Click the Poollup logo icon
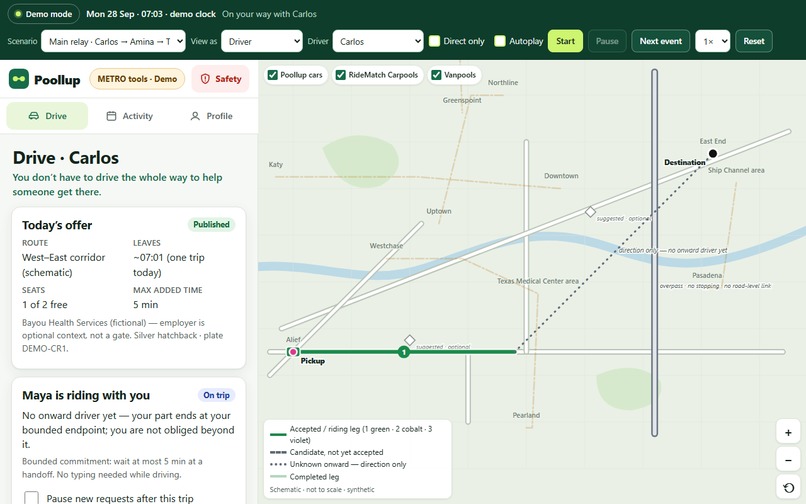The image size is (806, 504). 19,79
